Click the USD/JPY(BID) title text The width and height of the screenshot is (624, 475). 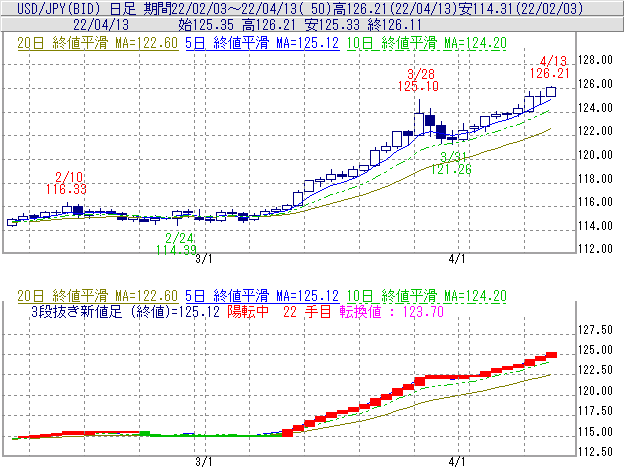click(59, 8)
